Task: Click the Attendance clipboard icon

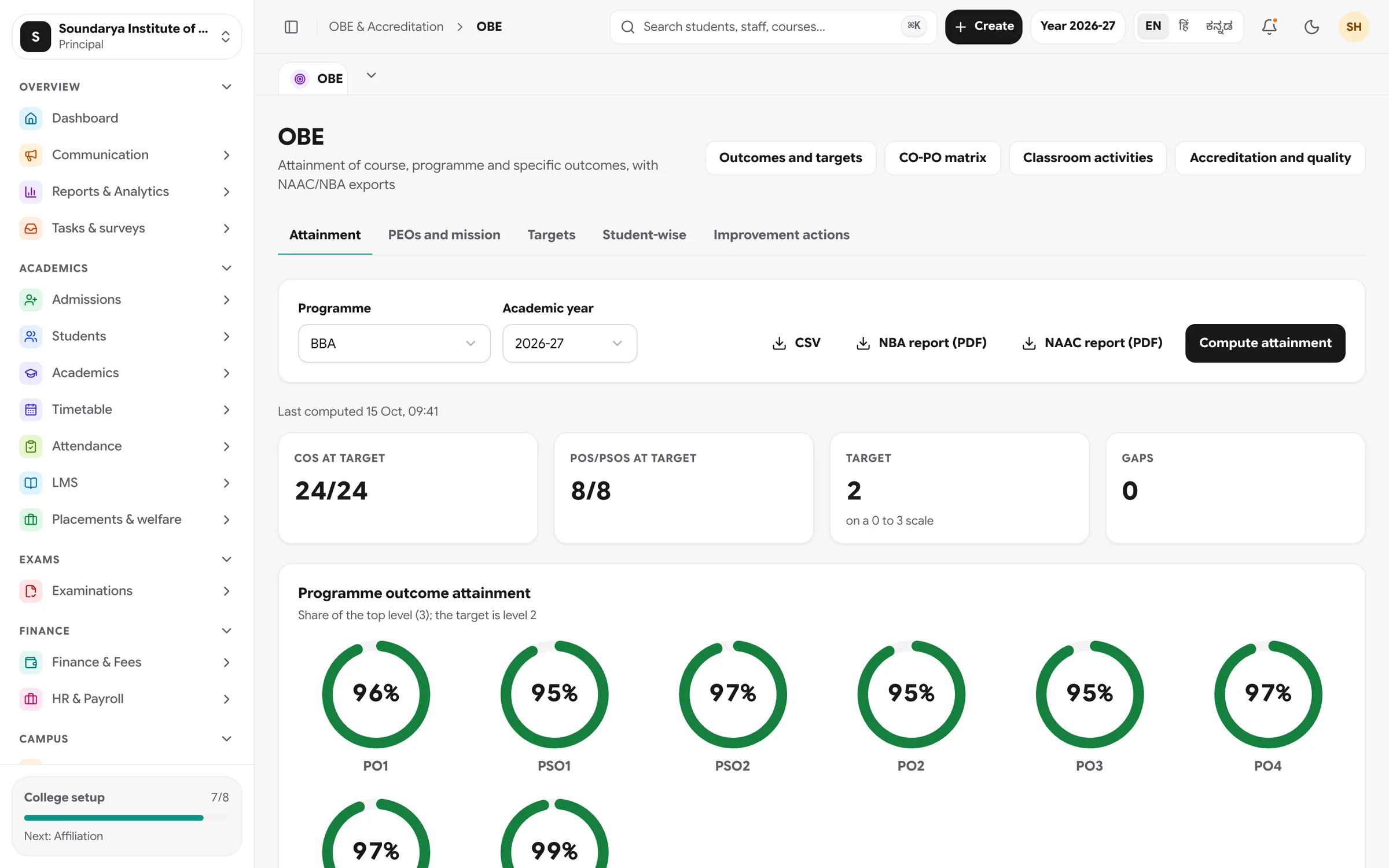Action: 31,446
